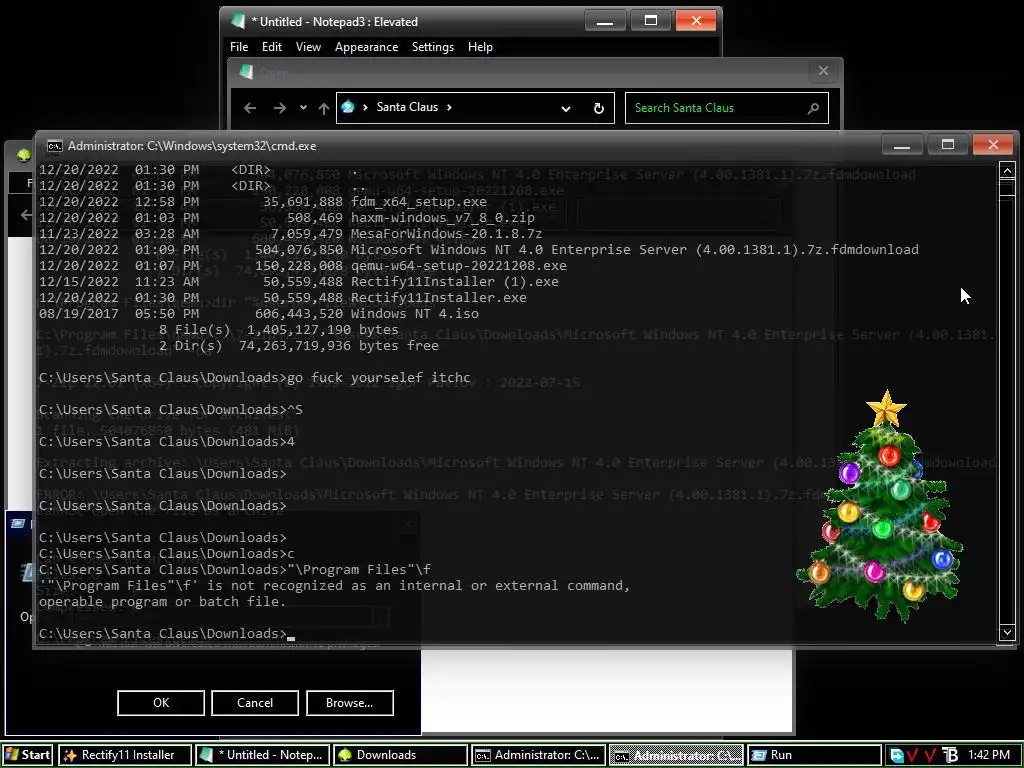Open Edit menu in Notepad3
Viewport: 1024px width, 768px height.
click(272, 47)
